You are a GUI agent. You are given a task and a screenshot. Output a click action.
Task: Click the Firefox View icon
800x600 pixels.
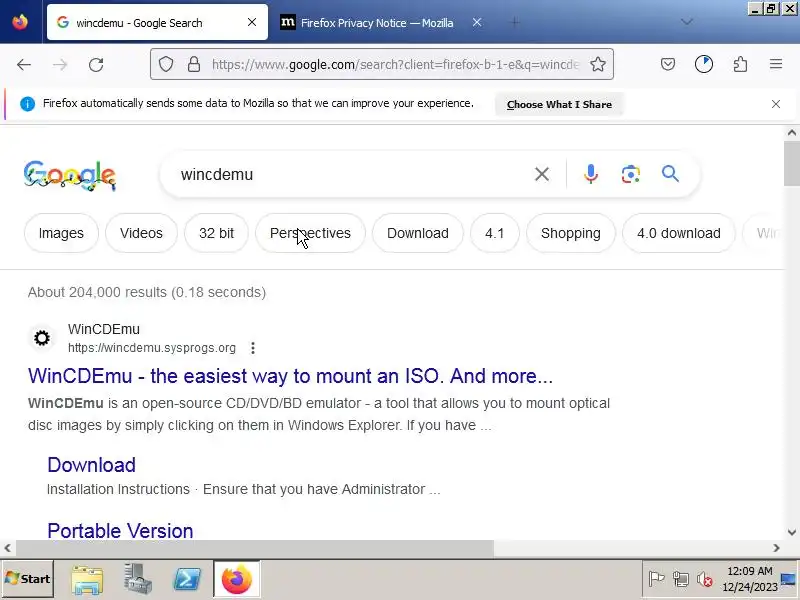click(x=20, y=22)
